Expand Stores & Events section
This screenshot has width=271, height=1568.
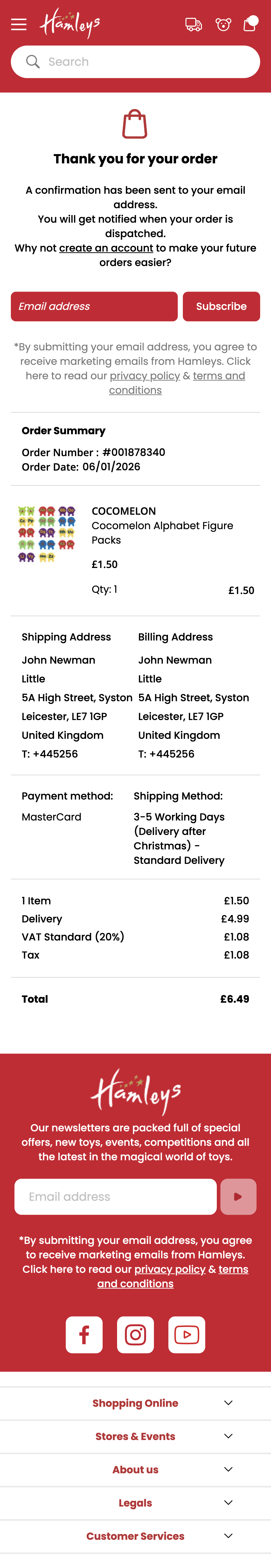click(135, 1436)
